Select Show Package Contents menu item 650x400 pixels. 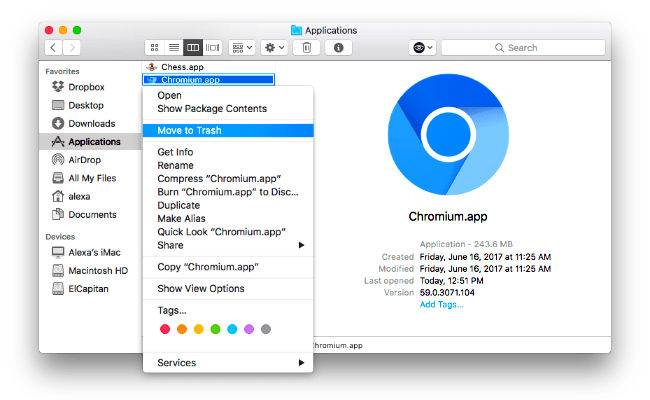[211, 108]
